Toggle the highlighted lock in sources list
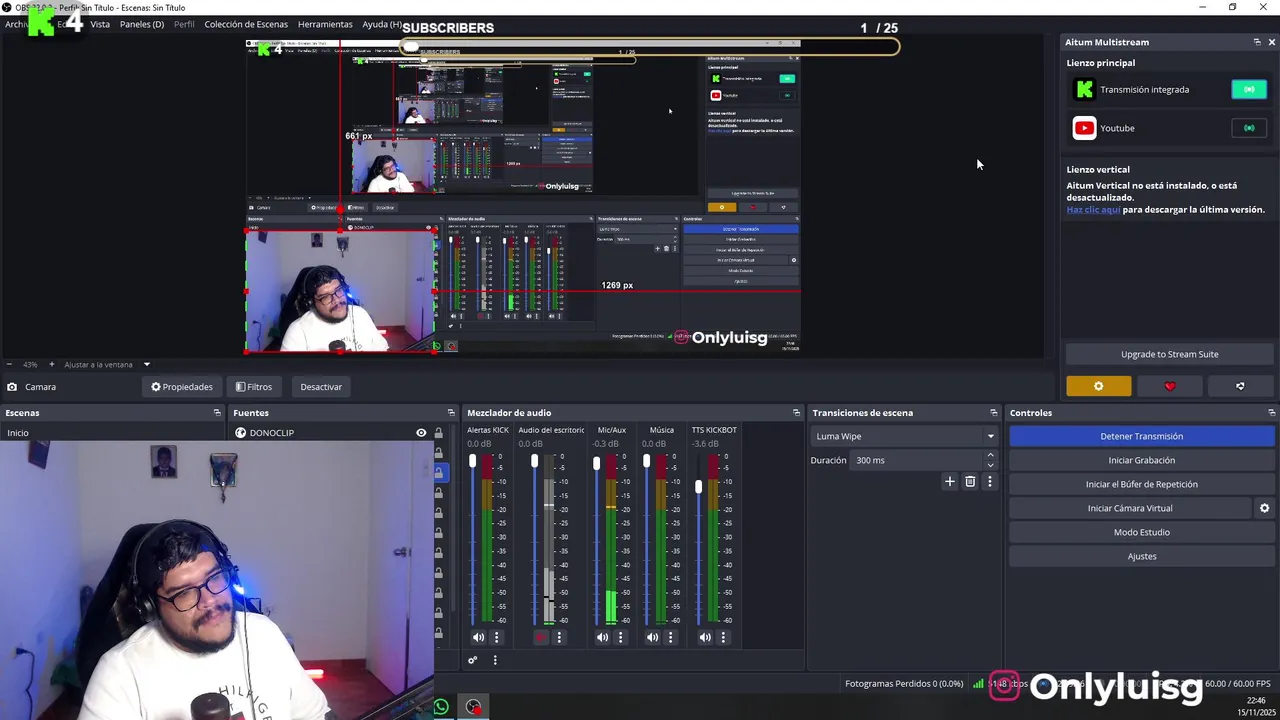 438,472
